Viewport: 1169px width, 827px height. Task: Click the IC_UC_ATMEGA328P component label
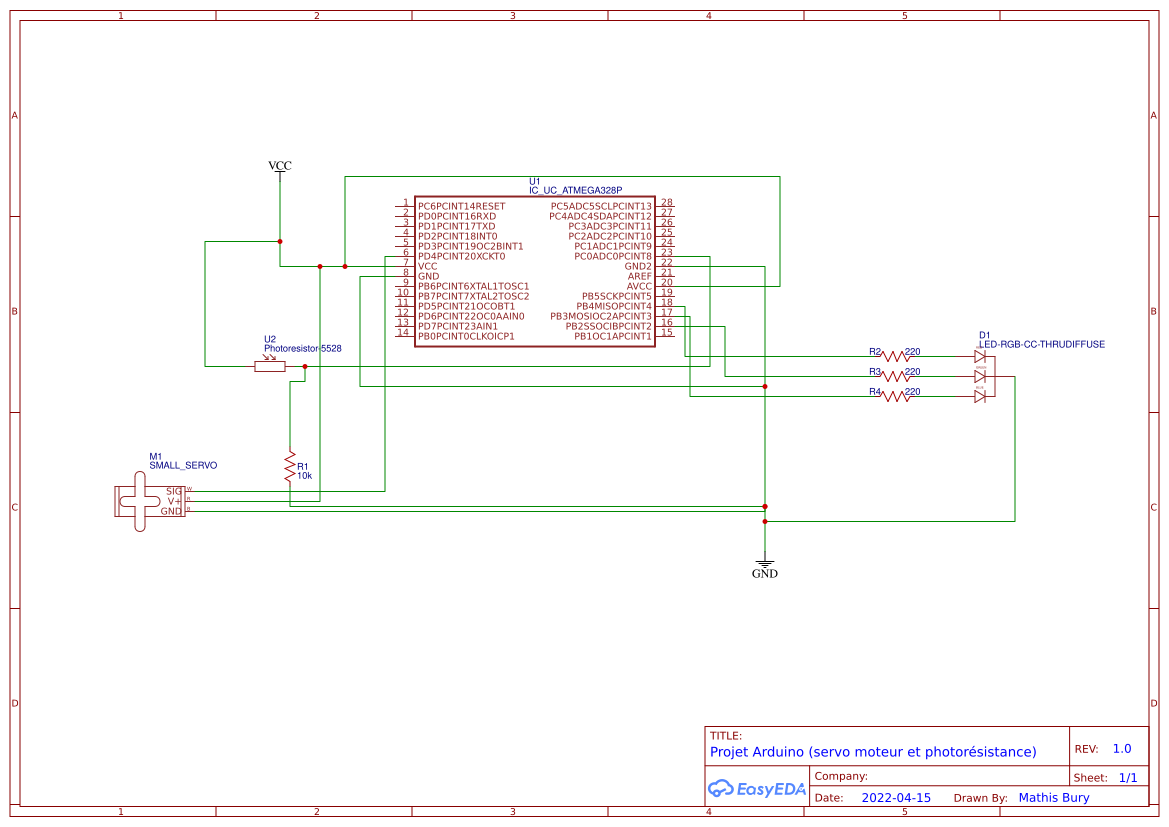tap(575, 189)
